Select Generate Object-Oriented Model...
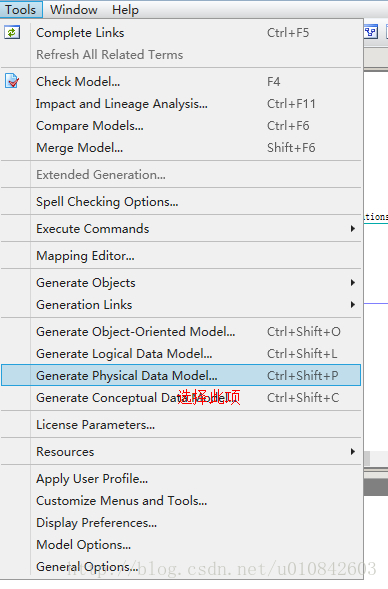 (x=181, y=332)
